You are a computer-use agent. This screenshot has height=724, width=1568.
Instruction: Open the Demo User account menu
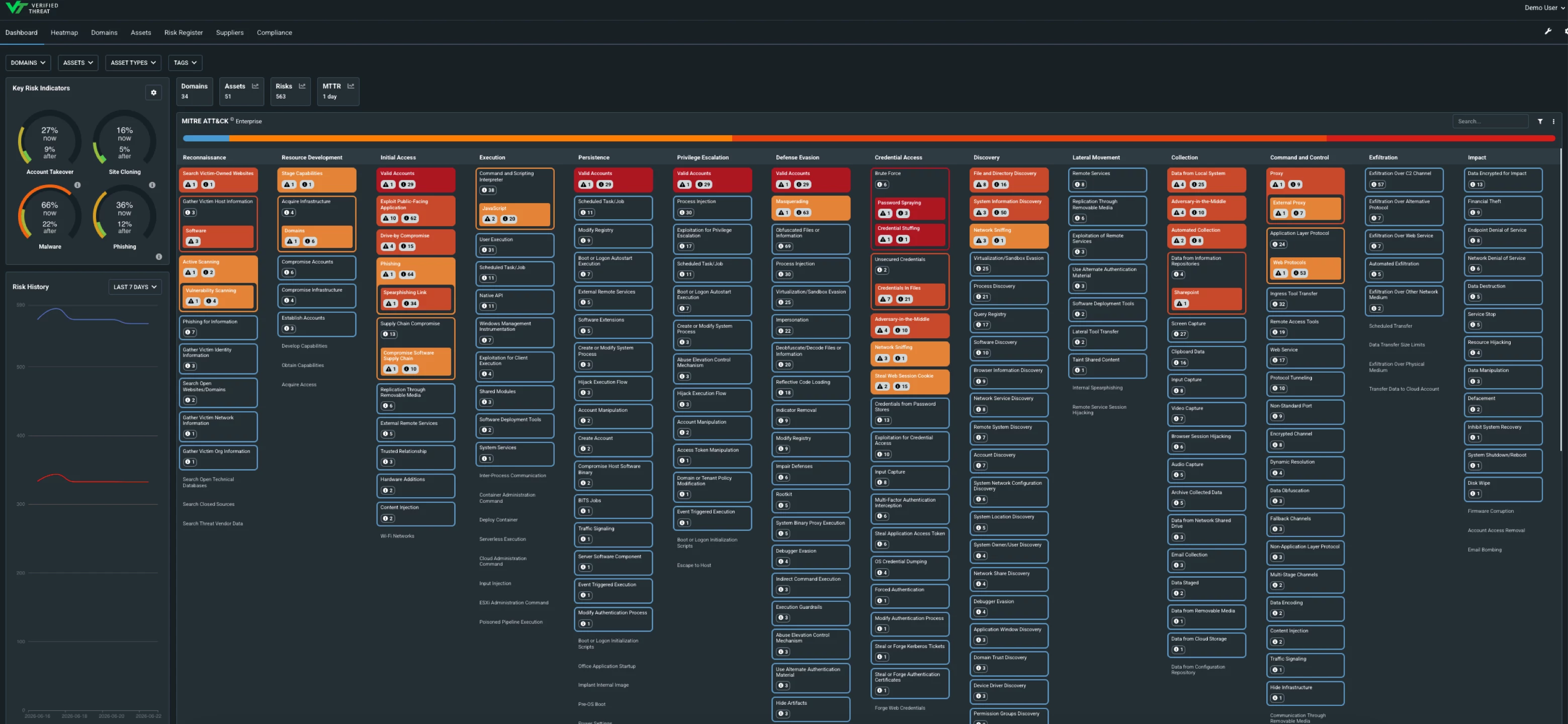coord(1545,8)
